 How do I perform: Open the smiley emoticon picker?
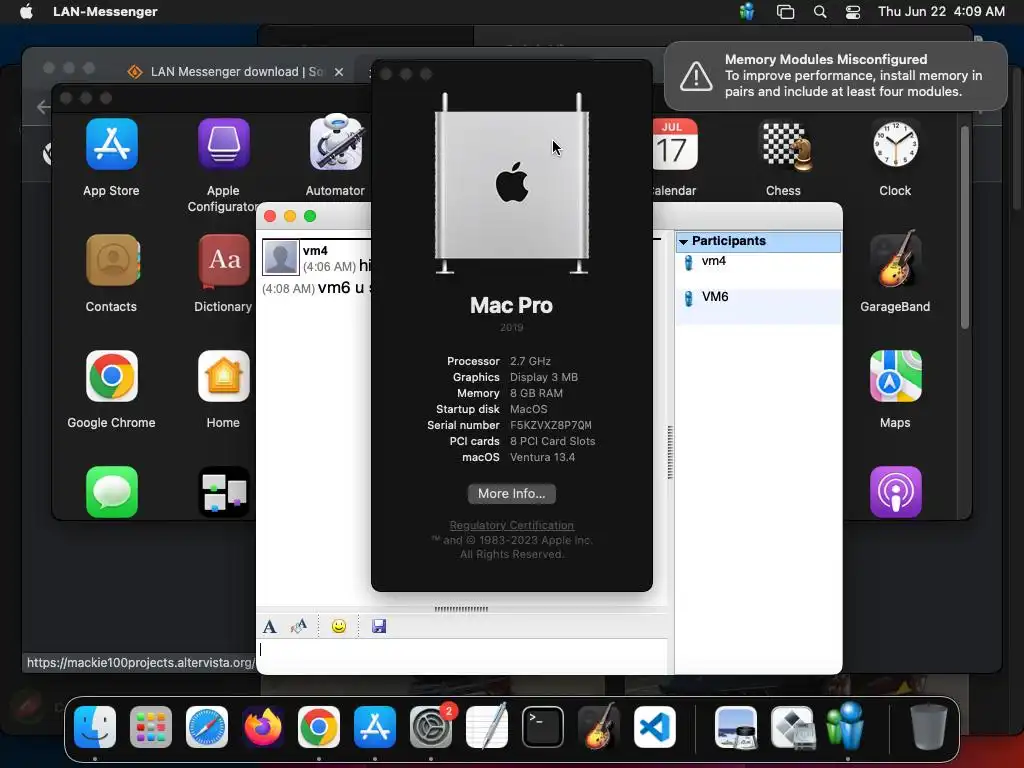[339, 626]
